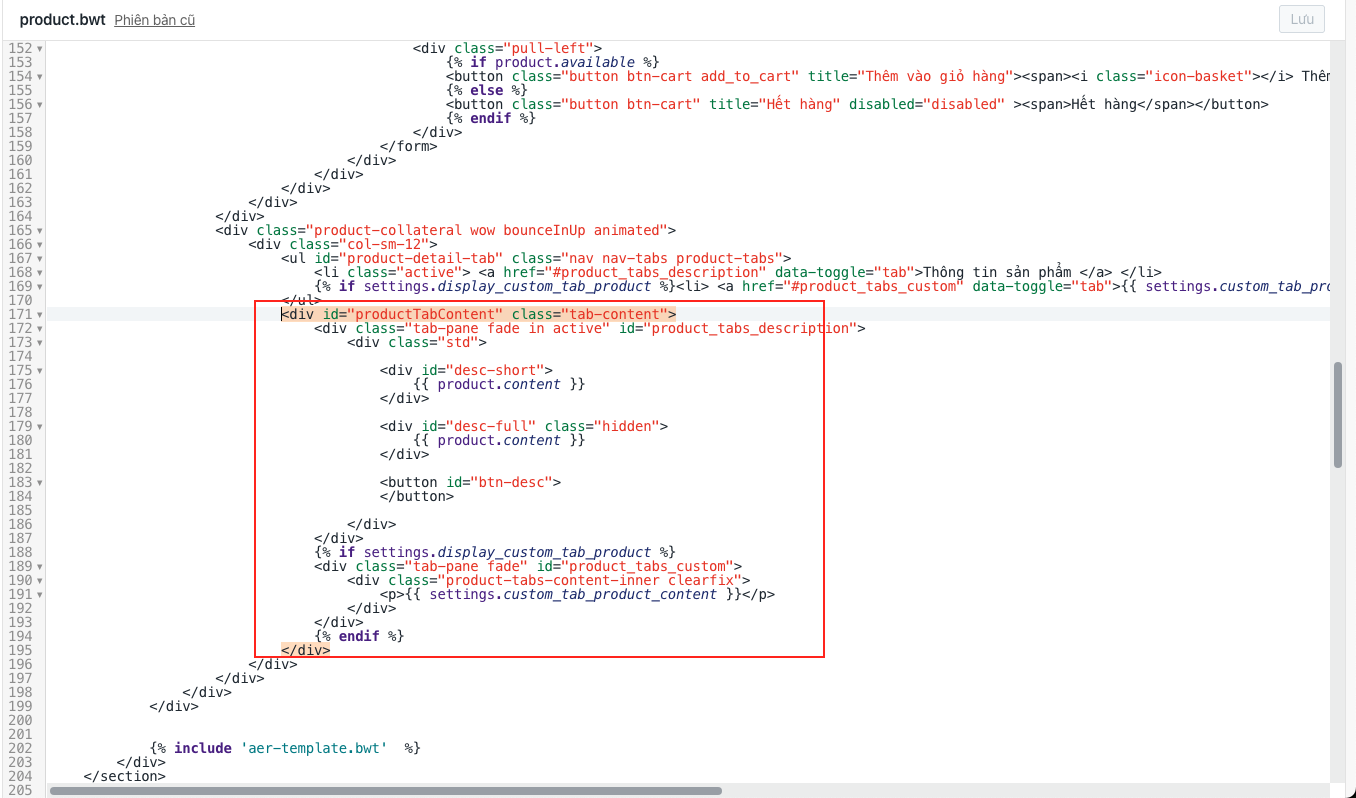This screenshot has width=1356, height=798.
Task: Click the Lưu save button
Action: point(1301,19)
